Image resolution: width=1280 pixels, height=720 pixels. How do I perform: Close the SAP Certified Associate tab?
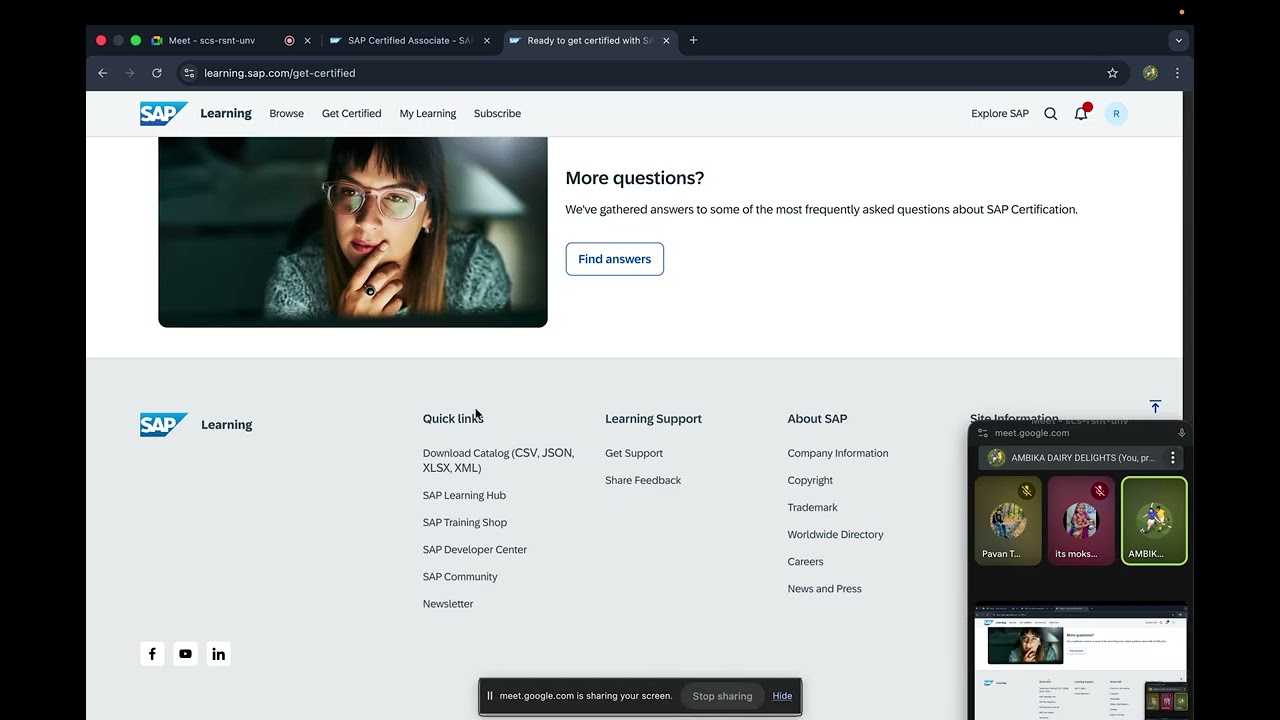tap(487, 41)
